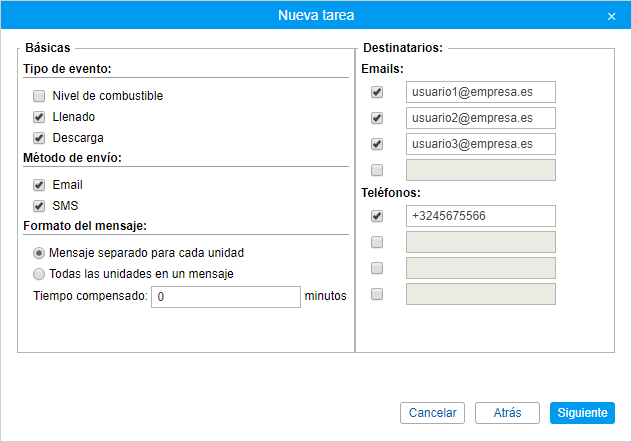Choose Todas las unidades en un mensaje
The width and height of the screenshot is (632, 442).
click(x=39, y=274)
